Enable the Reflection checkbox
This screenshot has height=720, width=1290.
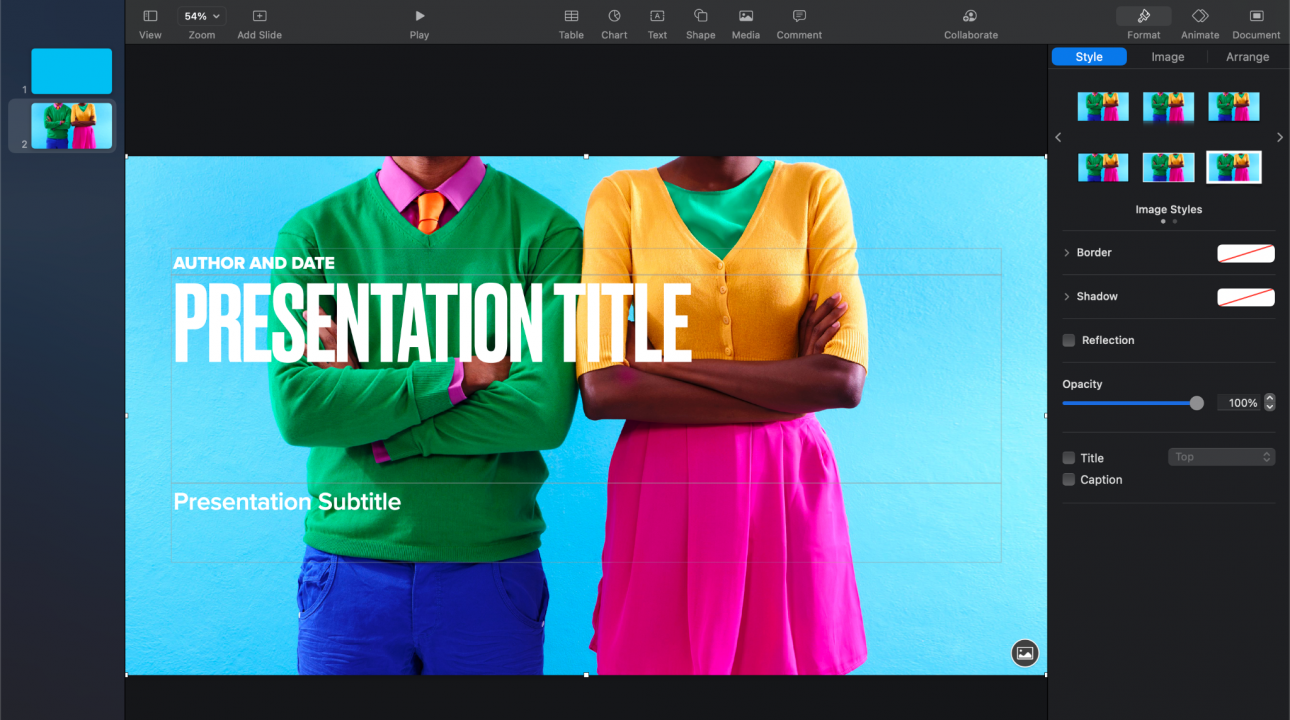(x=1068, y=340)
